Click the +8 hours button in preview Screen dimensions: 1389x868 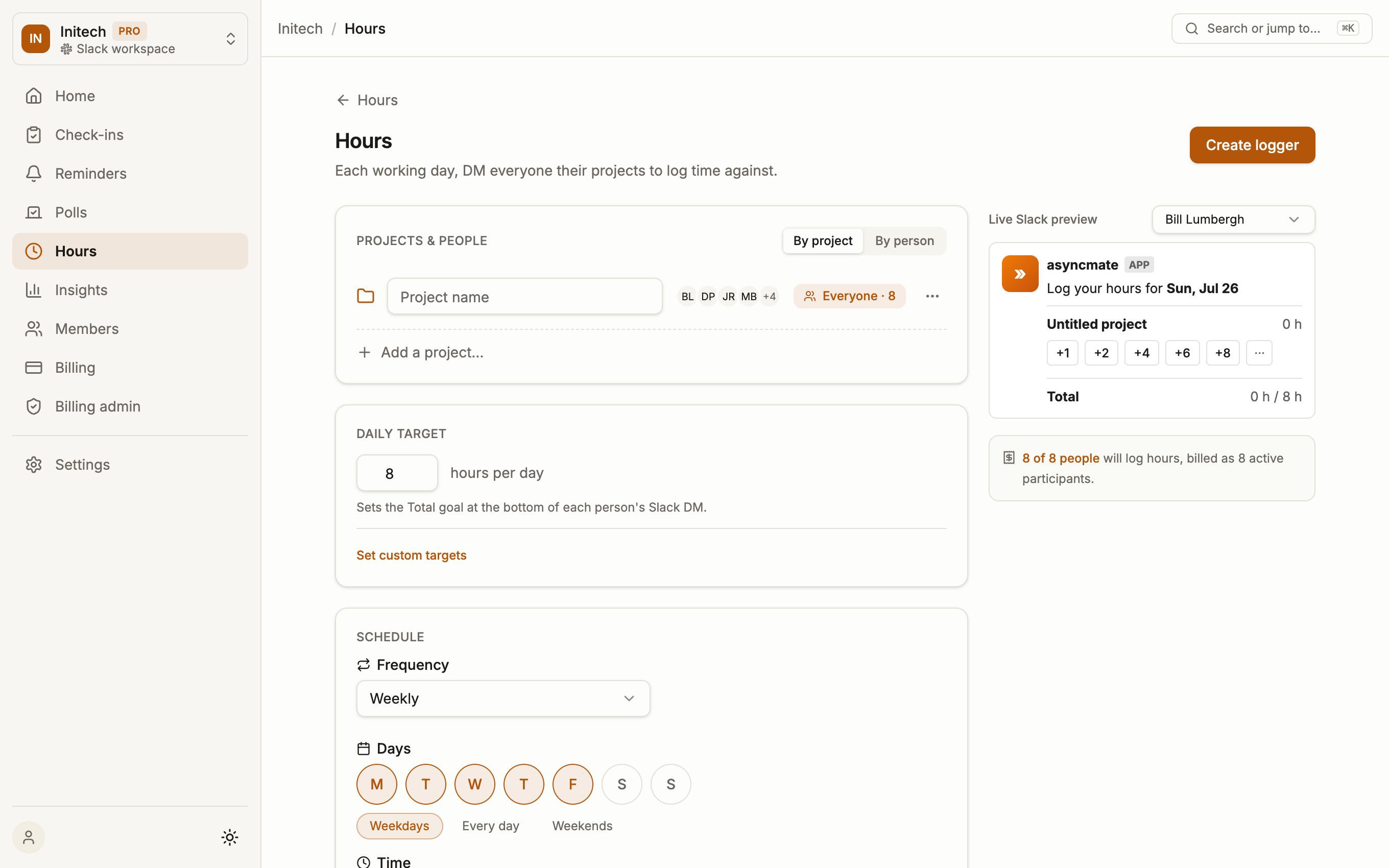point(1223,353)
